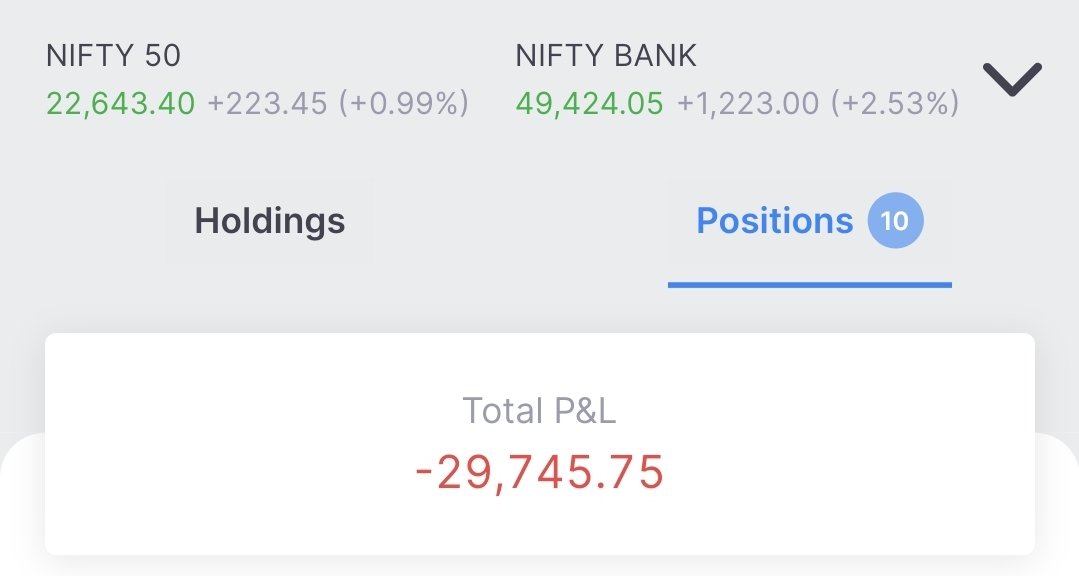Select the NIFTY 50 change +223.45

pyautogui.click(x=267, y=104)
